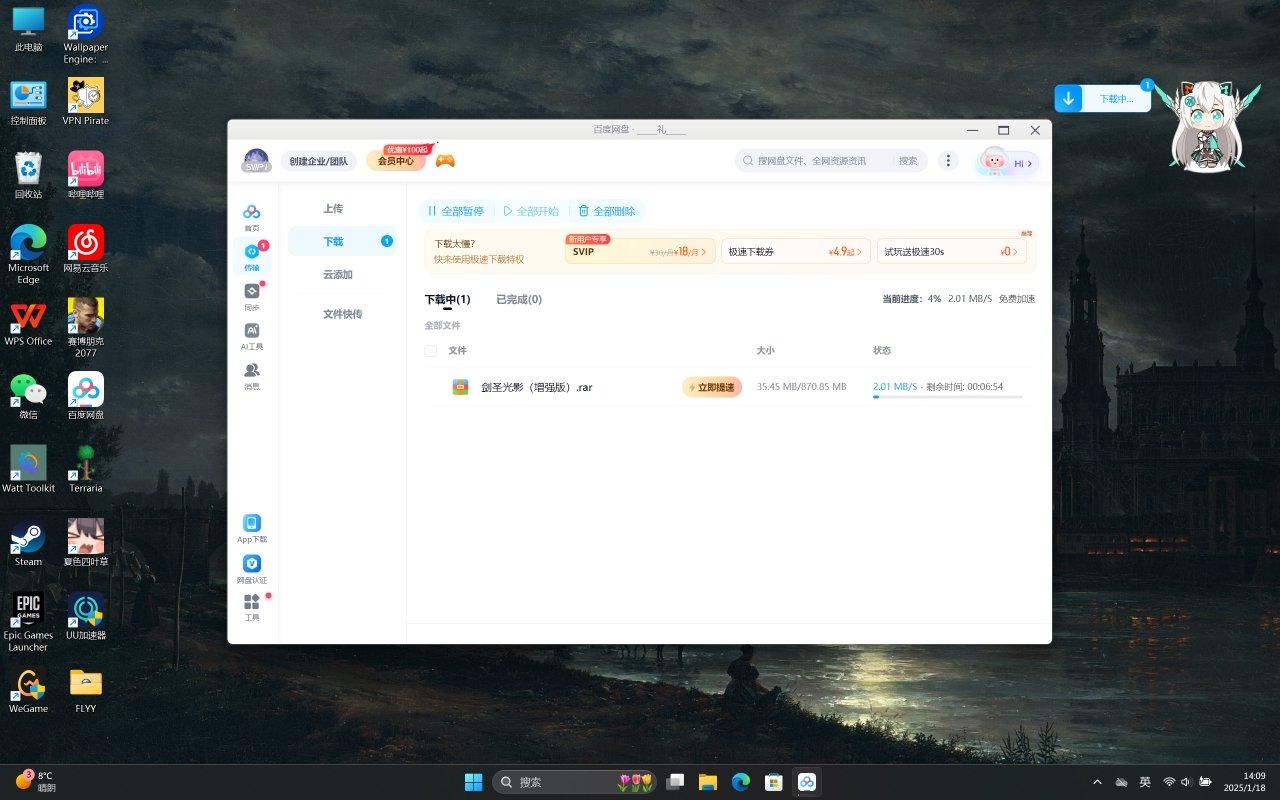Open the 工具 tools sidebar icon
The height and width of the screenshot is (800, 1280).
point(252,608)
